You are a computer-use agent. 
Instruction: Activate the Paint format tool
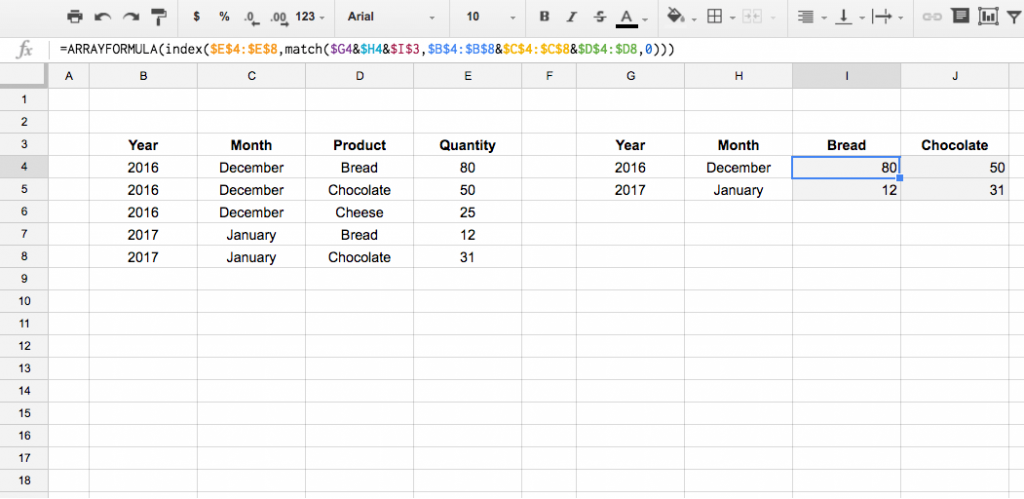pos(158,17)
